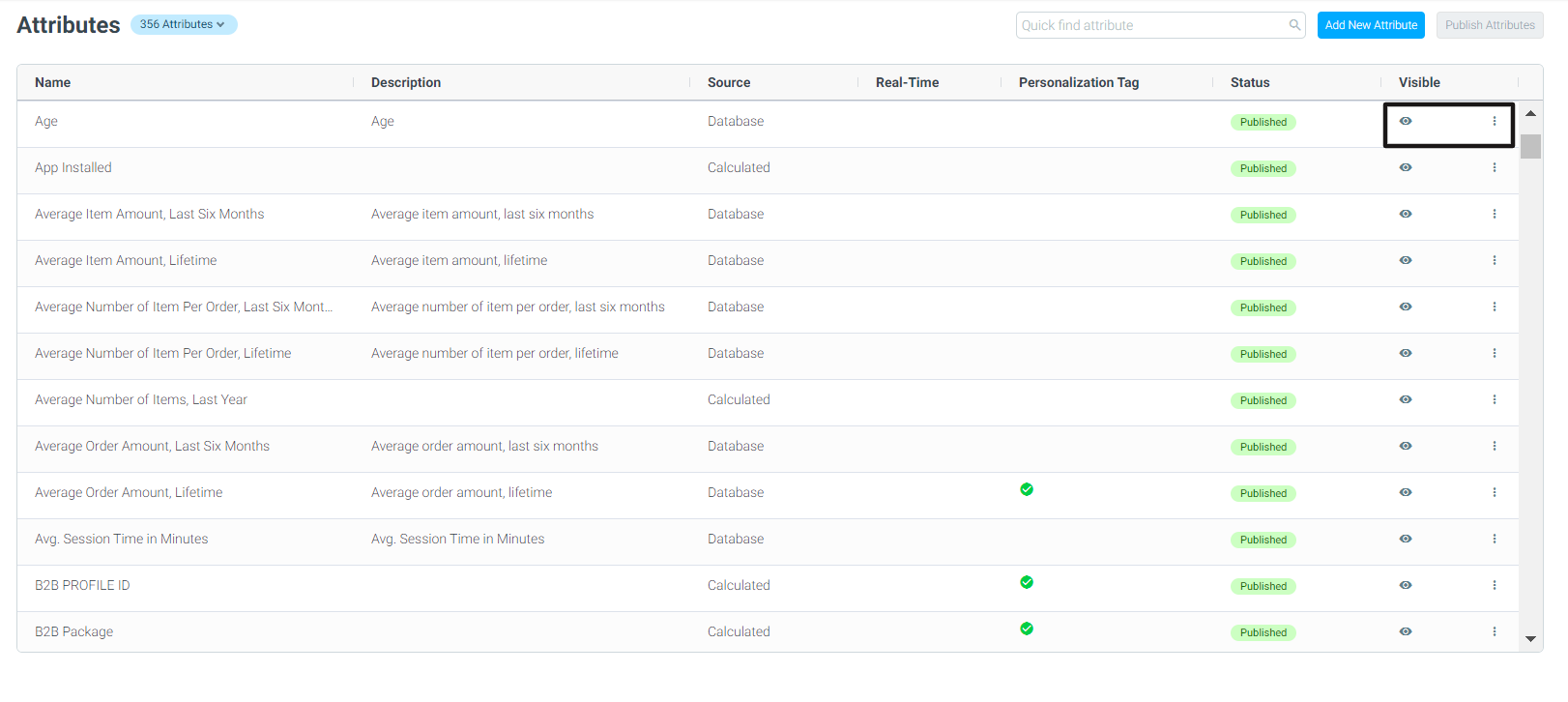Click the Calculated source for B2B Package
This screenshot has height=702, width=1568.
tap(739, 631)
